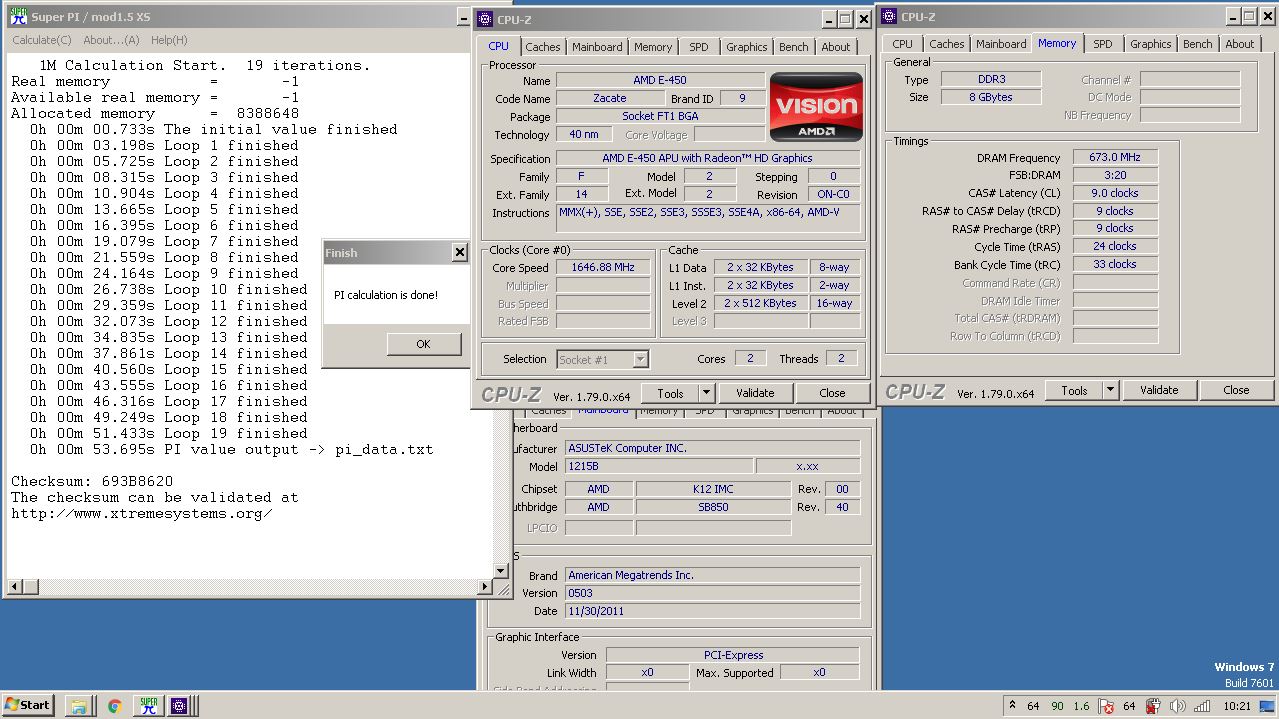Click the 10:21 taskbar clock
The height and width of the screenshot is (719, 1279).
pyautogui.click(x=1236, y=706)
